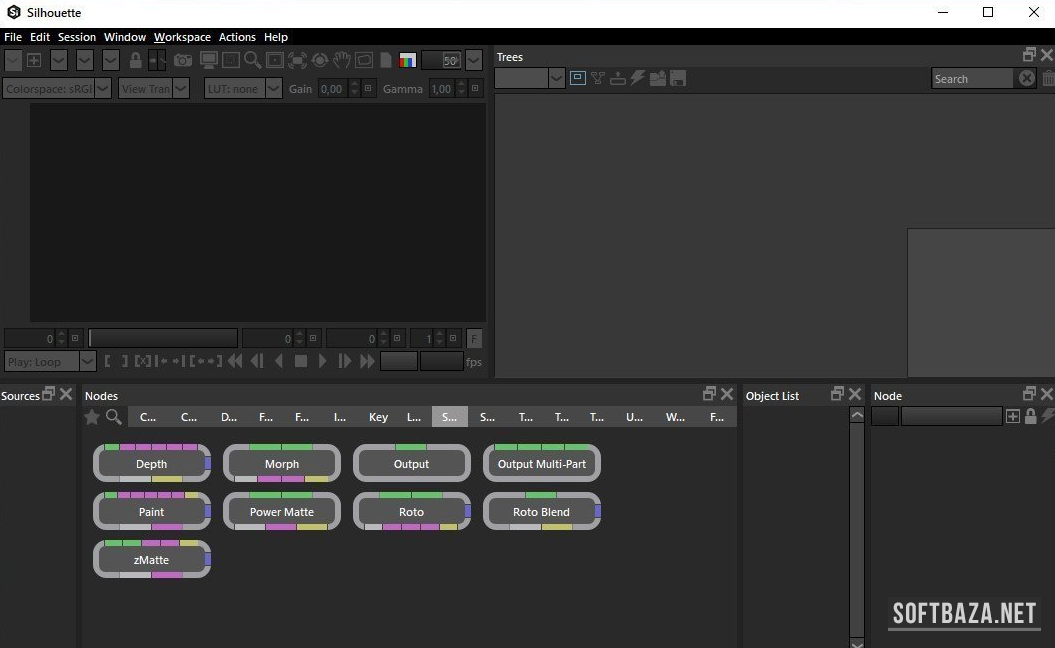Select the Roto Blend node

tap(541, 512)
